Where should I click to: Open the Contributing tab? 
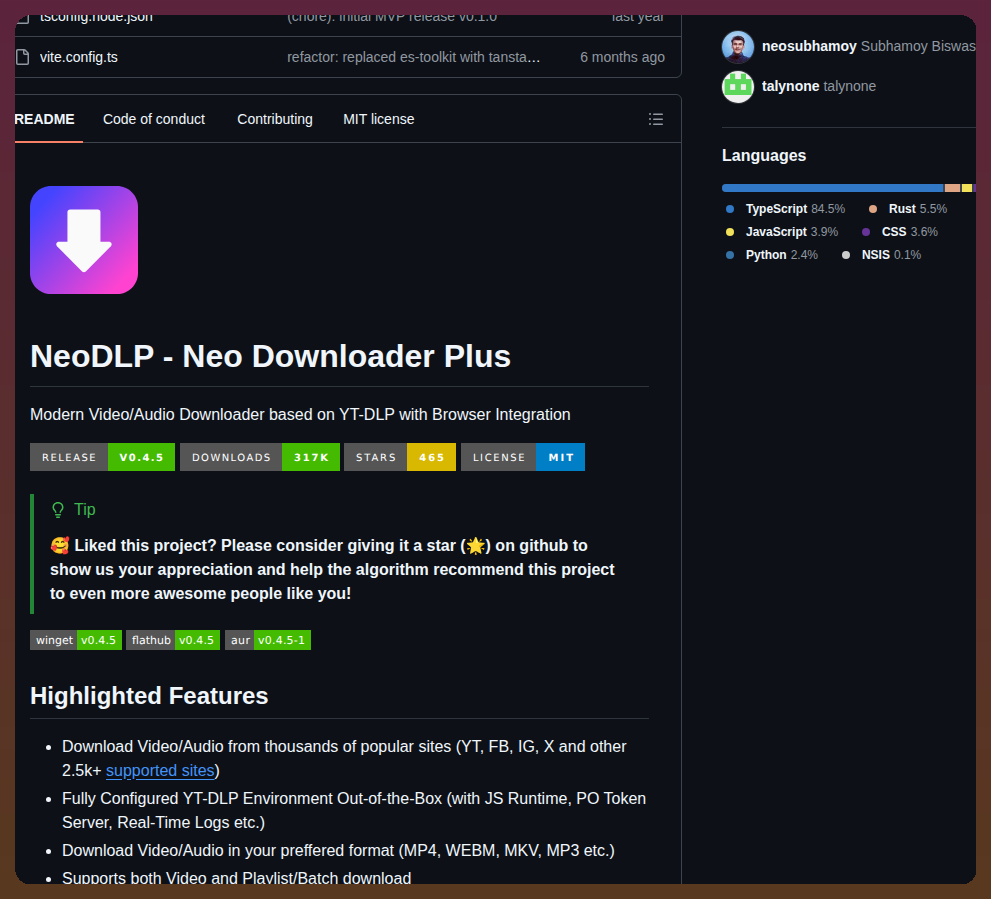pyautogui.click(x=274, y=119)
